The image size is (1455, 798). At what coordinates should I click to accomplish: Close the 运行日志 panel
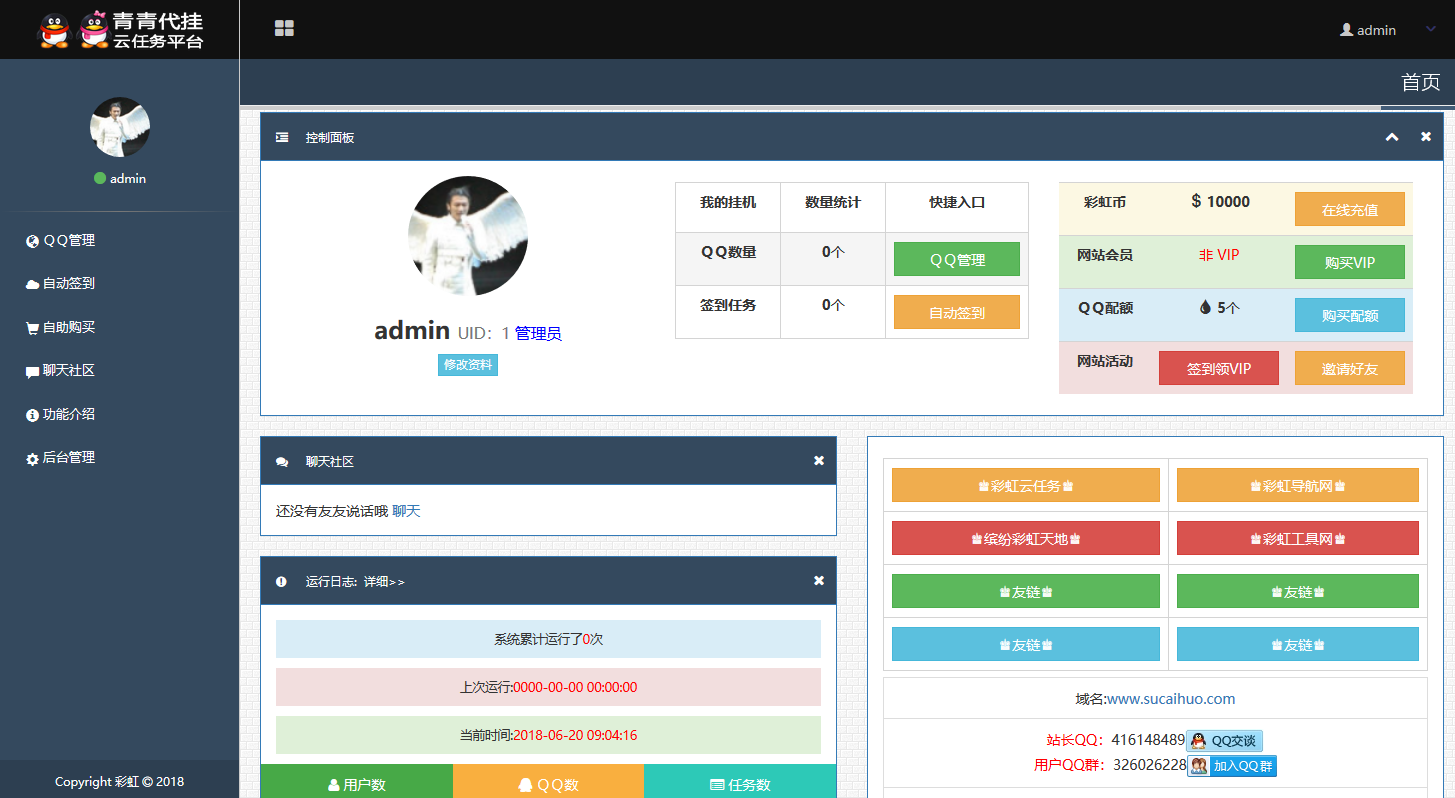click(819, 581)
